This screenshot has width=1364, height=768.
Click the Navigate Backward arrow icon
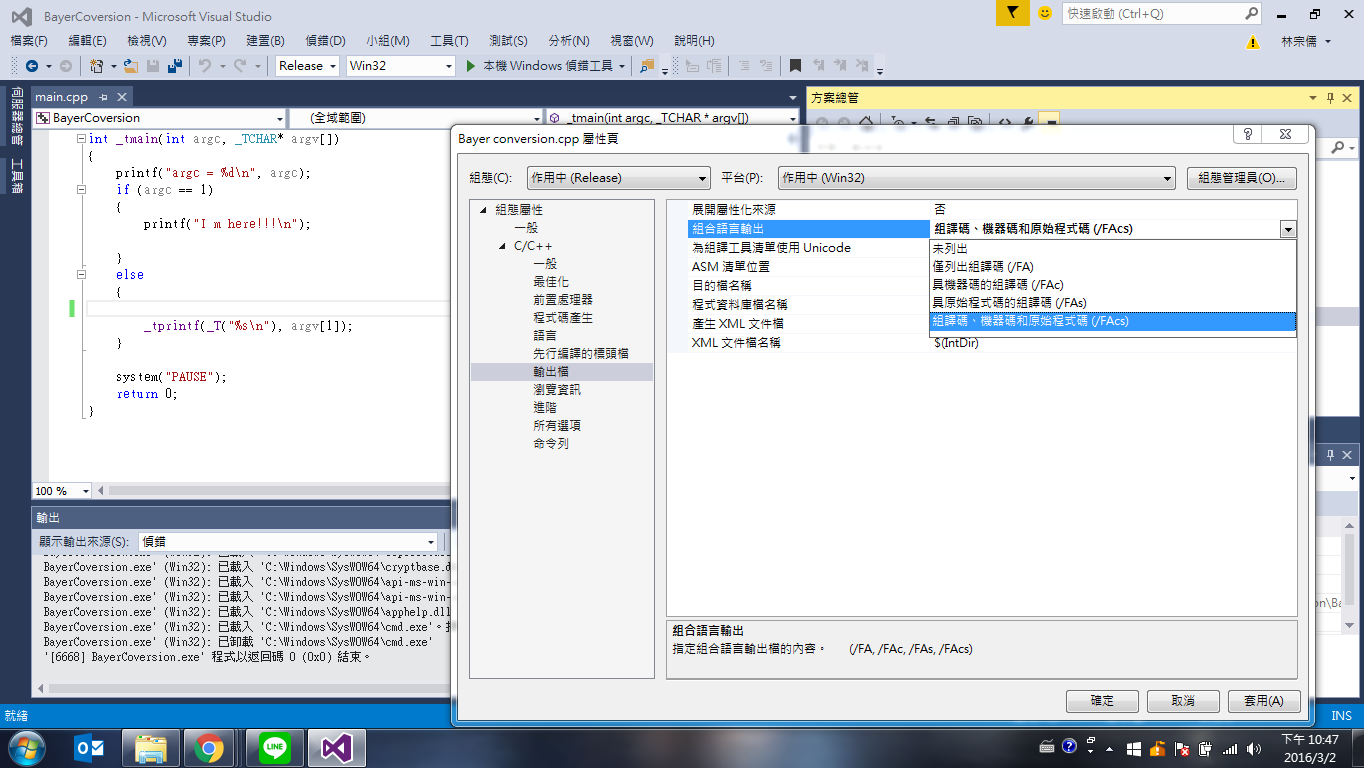coord(31,66)
